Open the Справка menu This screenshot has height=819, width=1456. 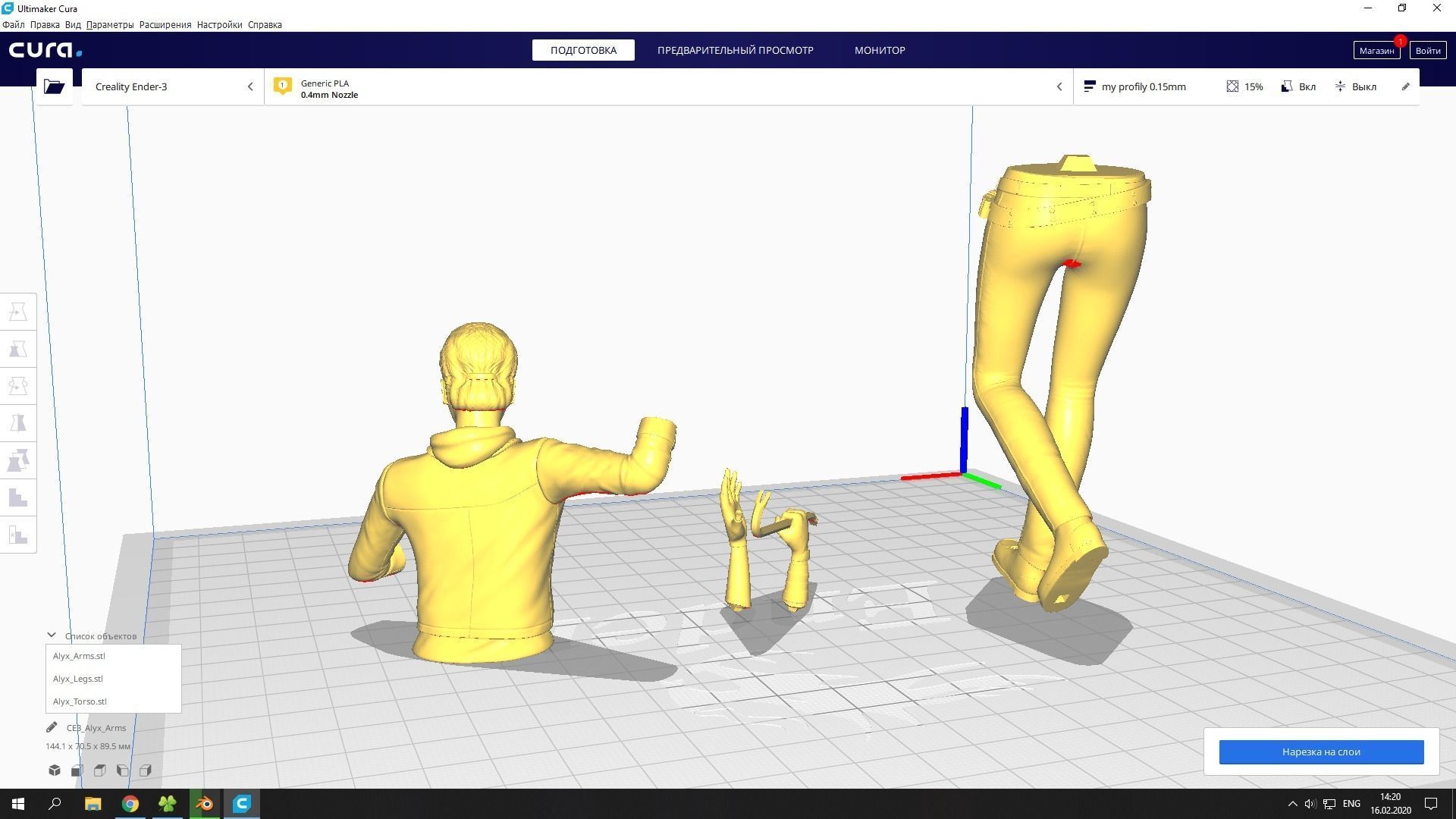265,25
